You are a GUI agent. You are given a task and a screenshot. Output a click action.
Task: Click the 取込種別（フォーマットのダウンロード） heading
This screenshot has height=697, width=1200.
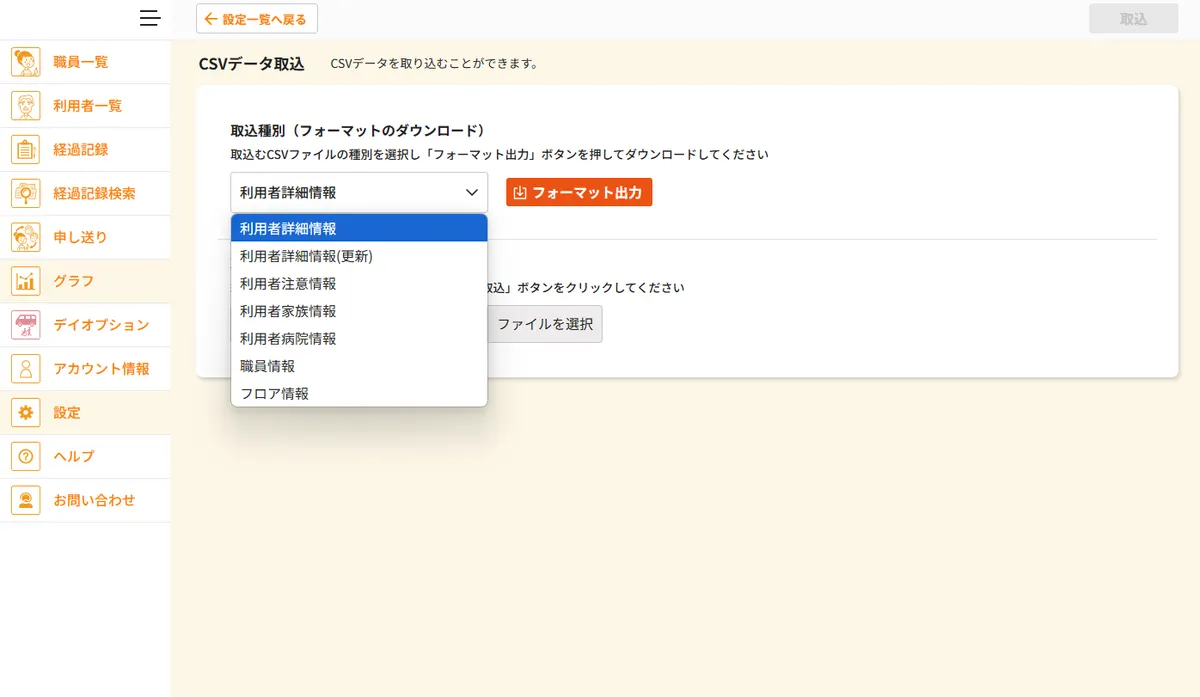coord(358,131)
